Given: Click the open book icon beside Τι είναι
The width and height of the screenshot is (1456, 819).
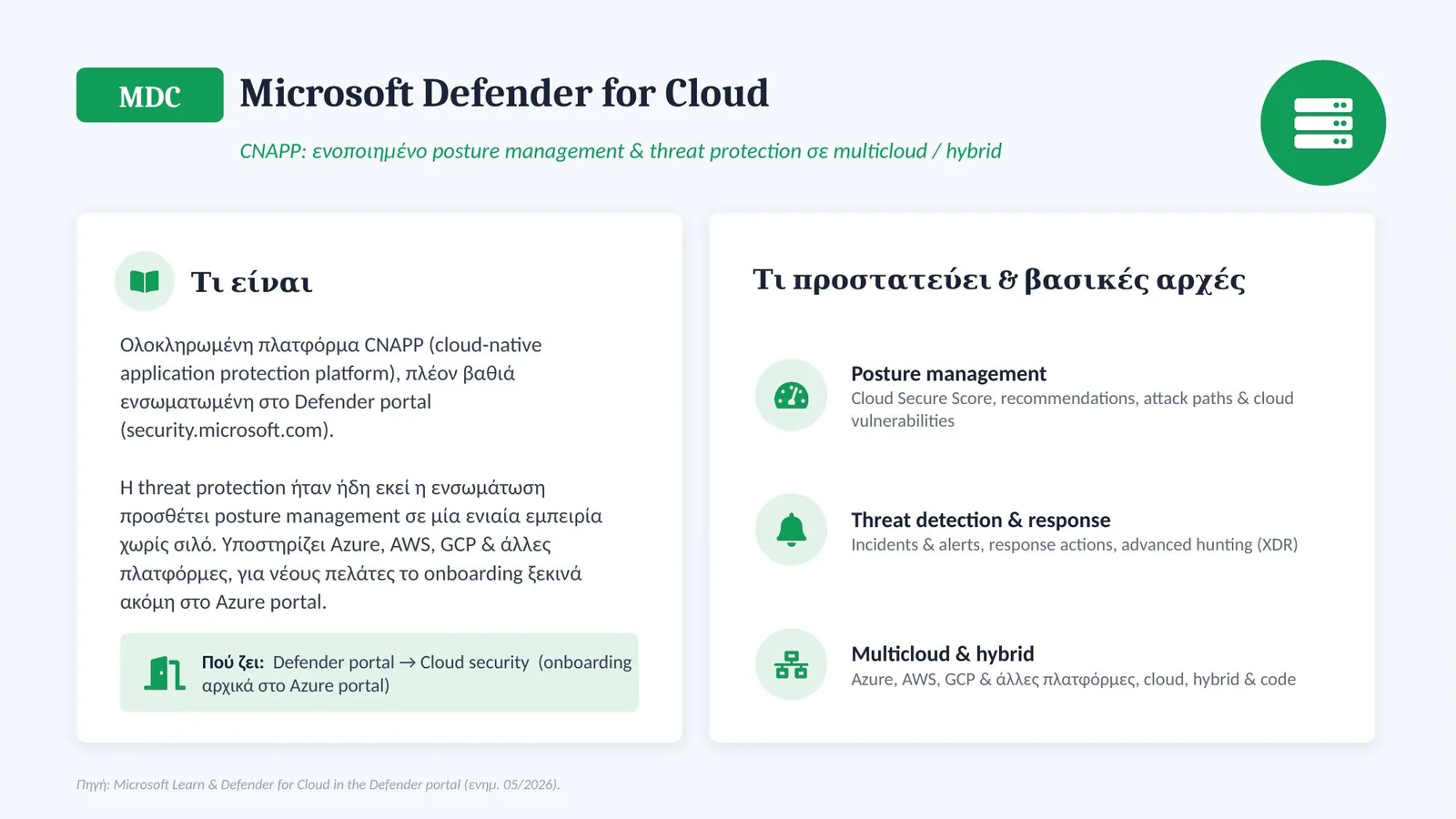Looking at the screenshot, I should pyautogui.click(x=145, y=281).
